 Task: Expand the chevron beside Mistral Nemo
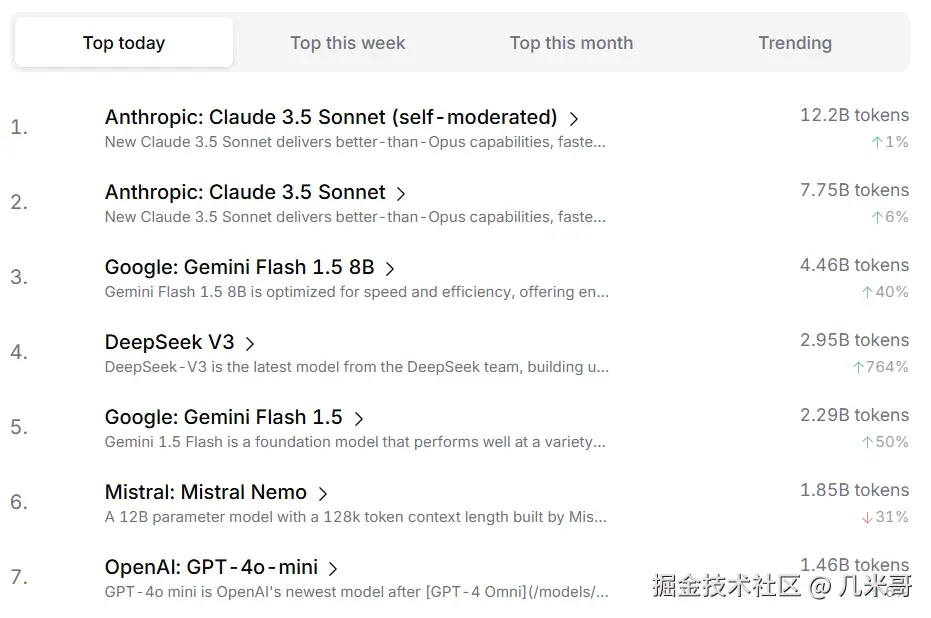coord(323,492)
